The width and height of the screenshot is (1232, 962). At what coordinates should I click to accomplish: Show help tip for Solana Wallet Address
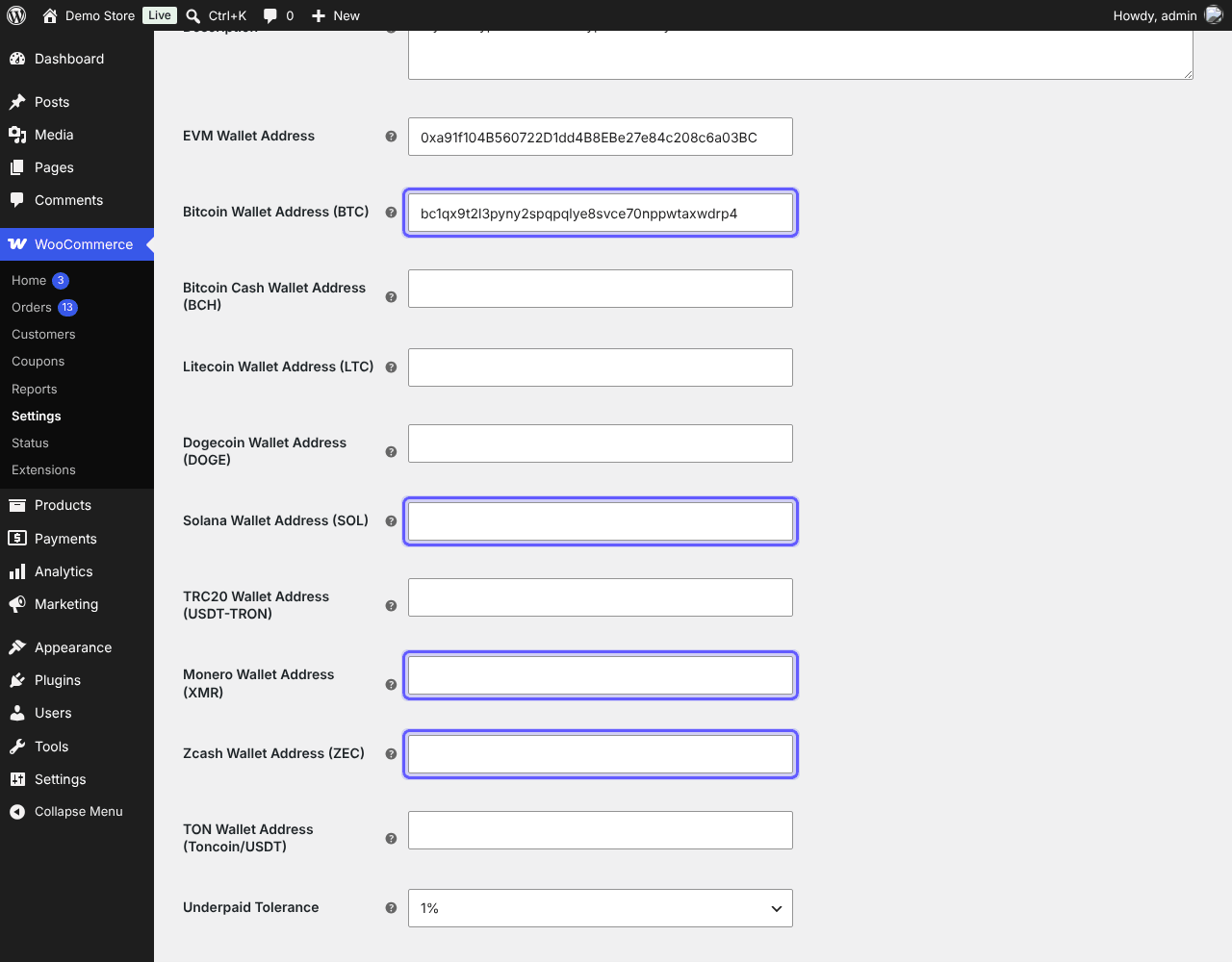coord(391,521)
